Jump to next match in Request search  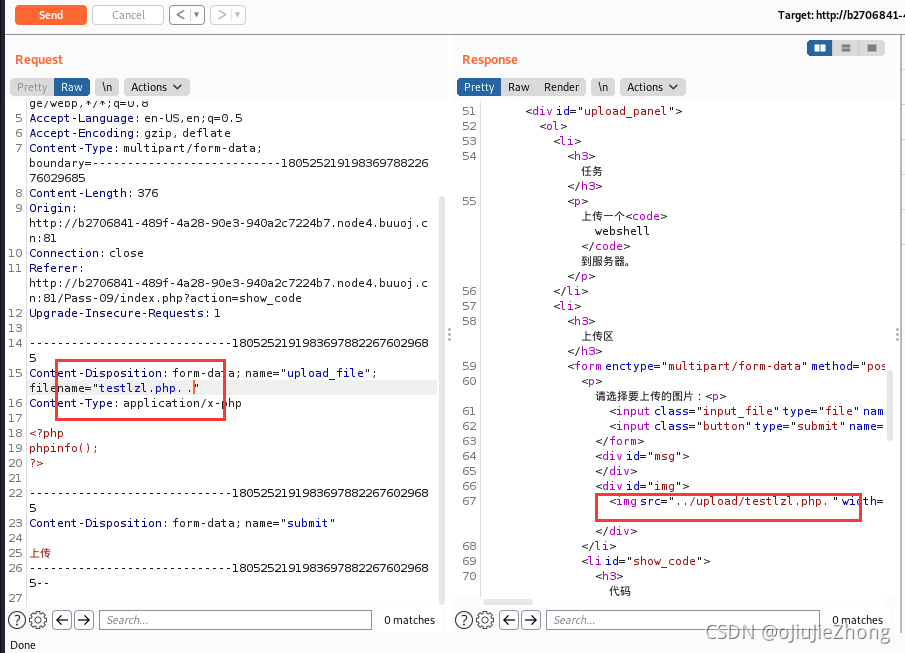pos(84,620)
